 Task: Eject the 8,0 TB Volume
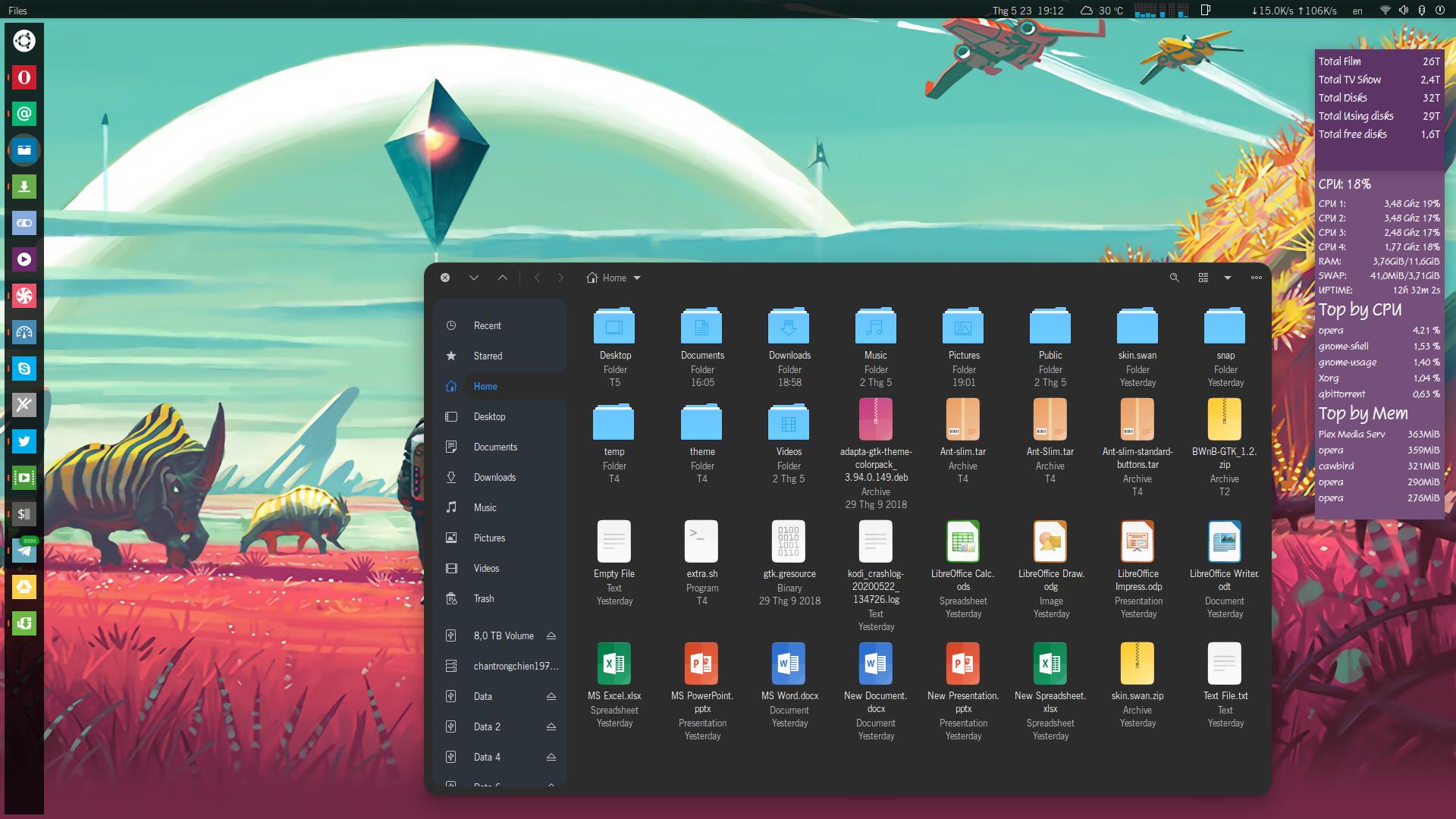[551, 635]
